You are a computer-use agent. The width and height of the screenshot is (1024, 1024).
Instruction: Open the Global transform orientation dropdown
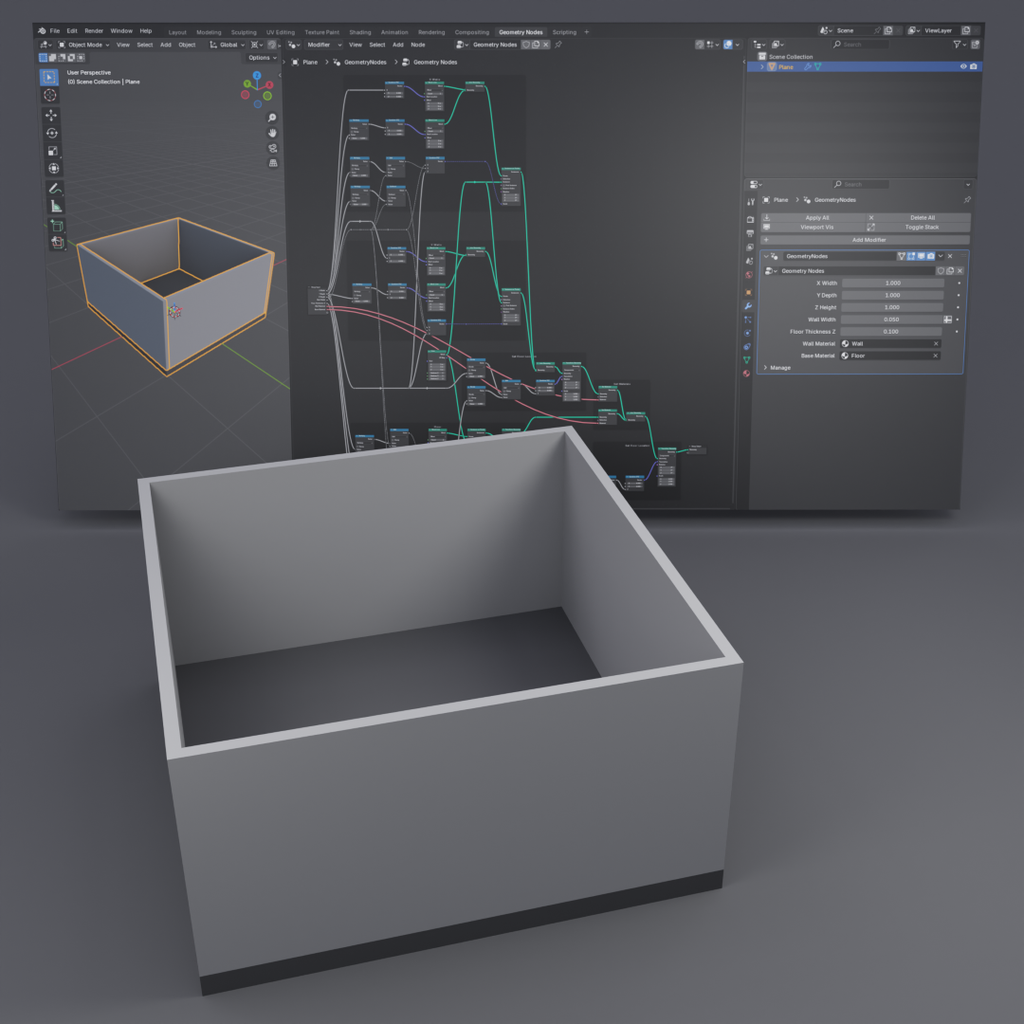[x=228, y=45]
